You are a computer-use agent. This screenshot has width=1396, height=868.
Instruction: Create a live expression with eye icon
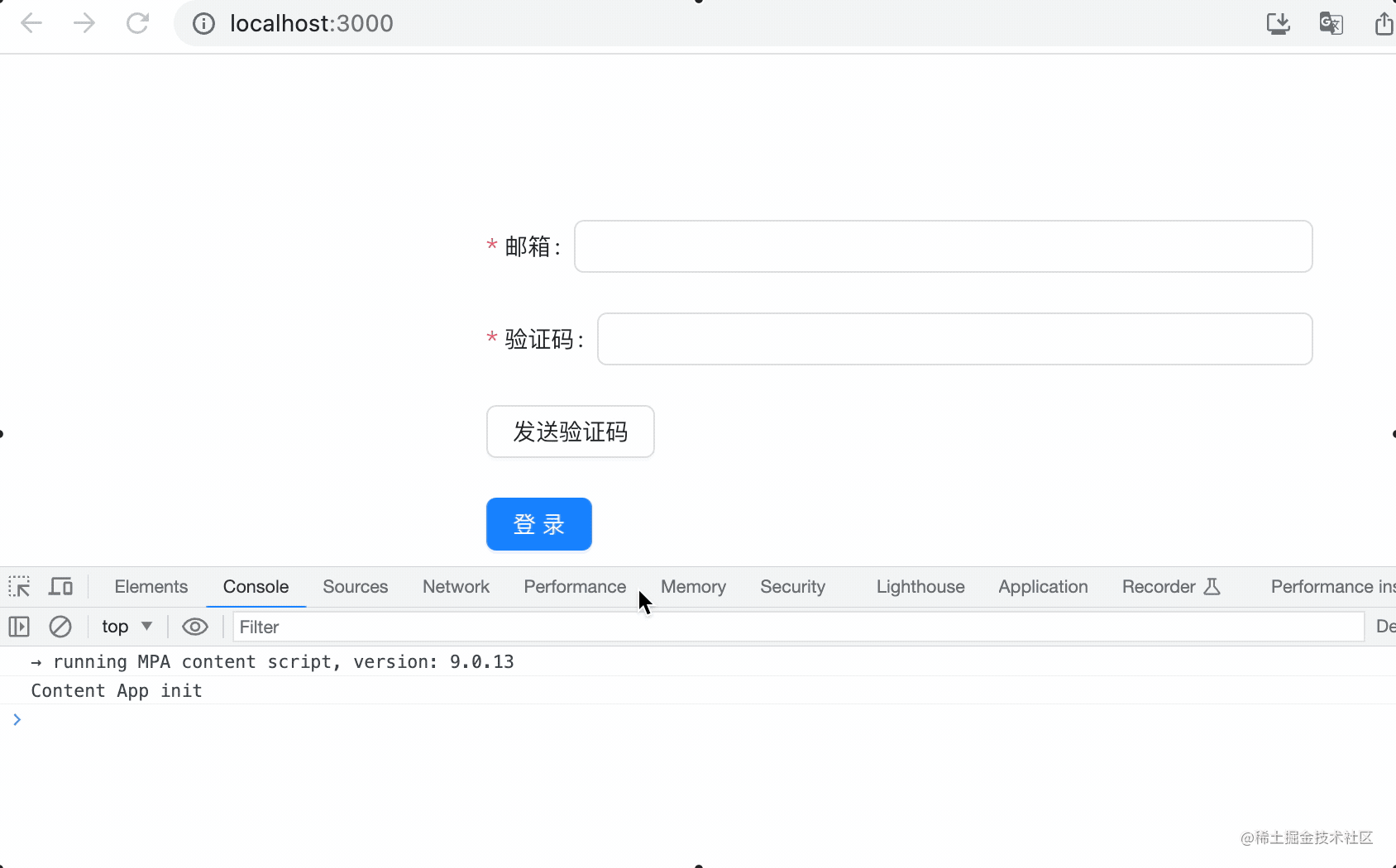(195, 627)
